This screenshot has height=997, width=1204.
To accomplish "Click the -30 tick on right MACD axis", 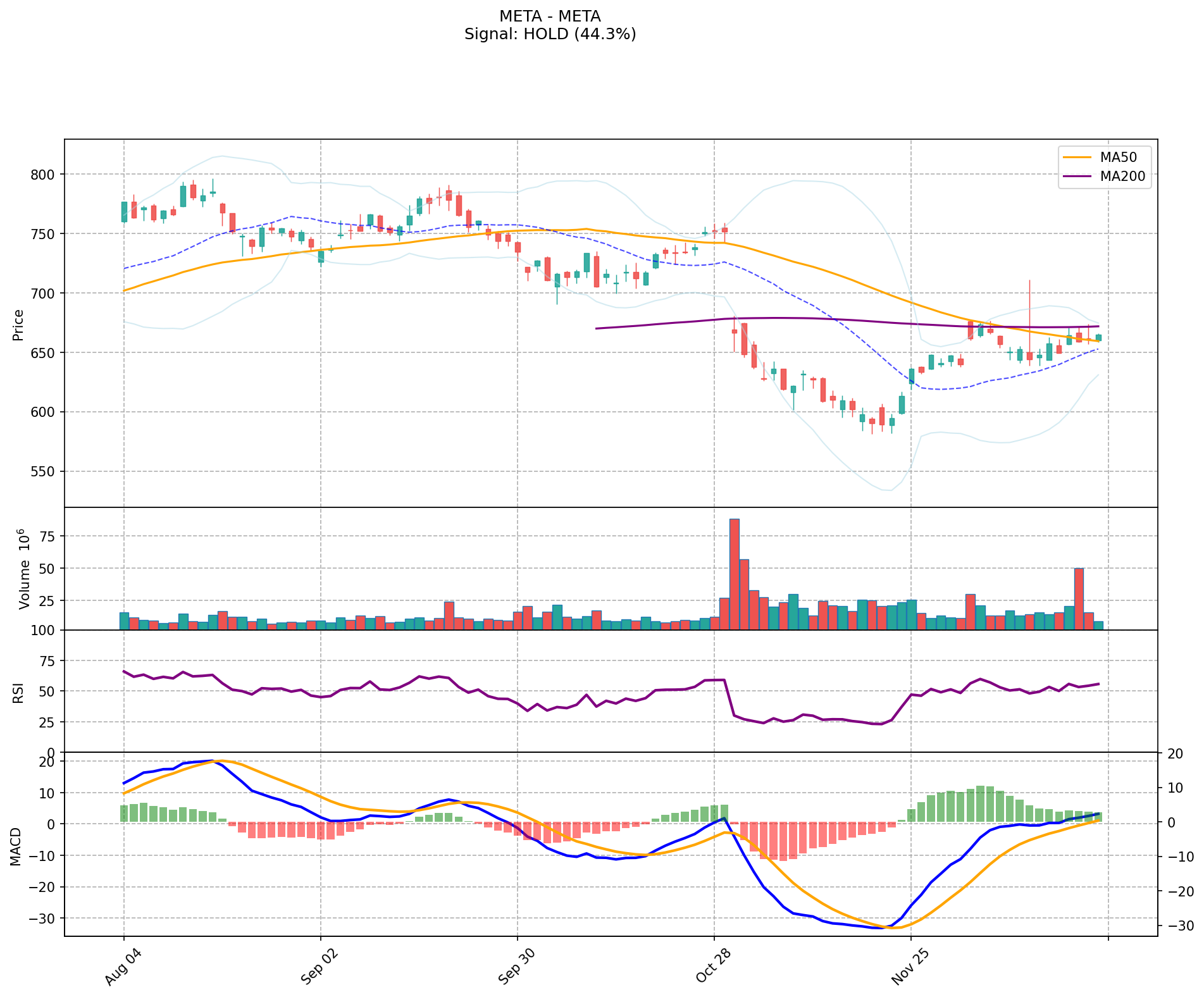I will coord(1180,926).
